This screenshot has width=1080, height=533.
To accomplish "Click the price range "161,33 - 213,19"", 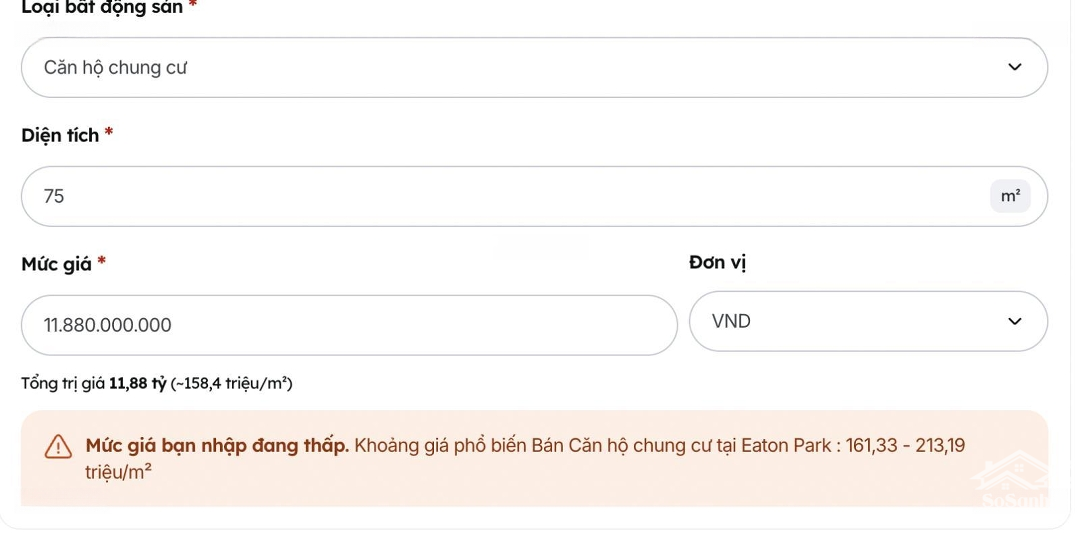I will tap(906, 446).
